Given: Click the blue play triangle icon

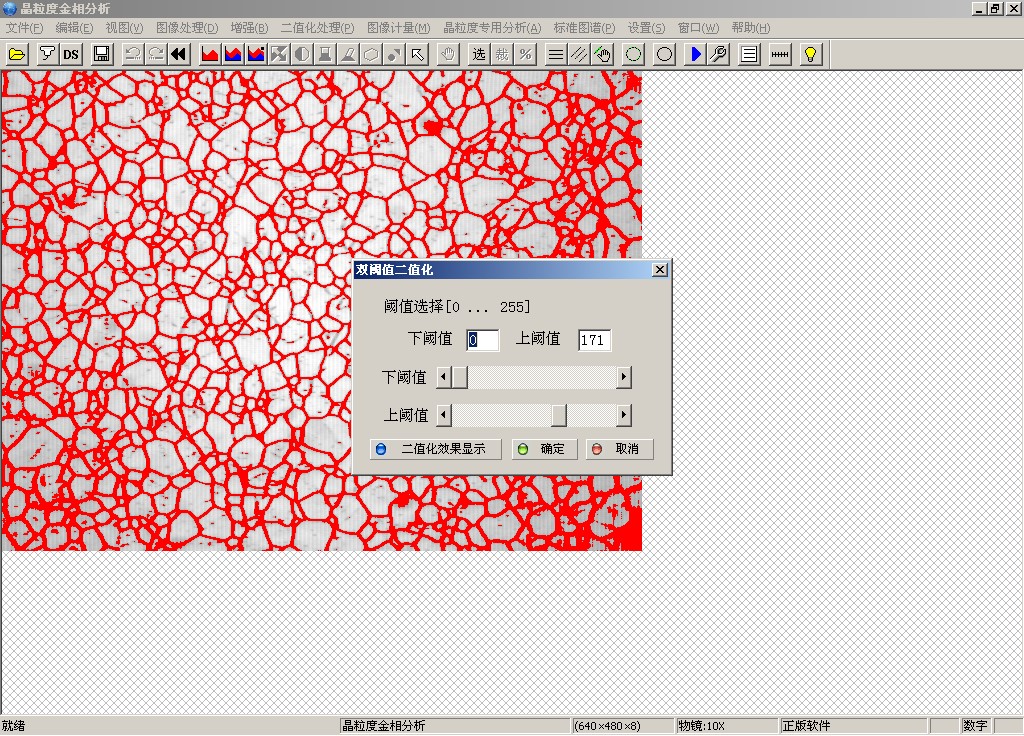Looking at the screenshot, I should 696,54.
